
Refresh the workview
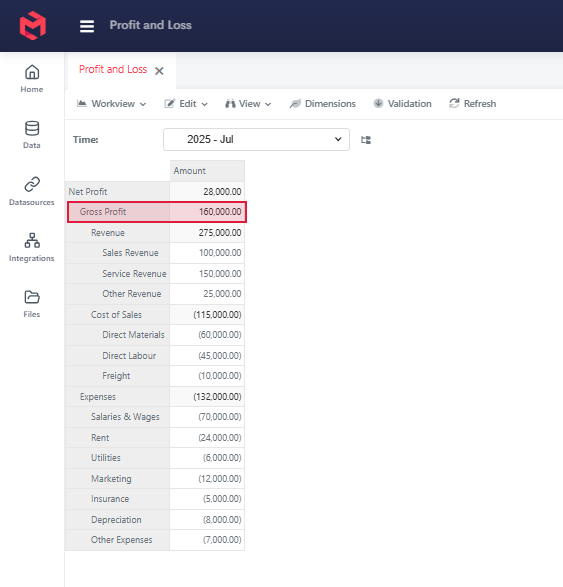472,104
